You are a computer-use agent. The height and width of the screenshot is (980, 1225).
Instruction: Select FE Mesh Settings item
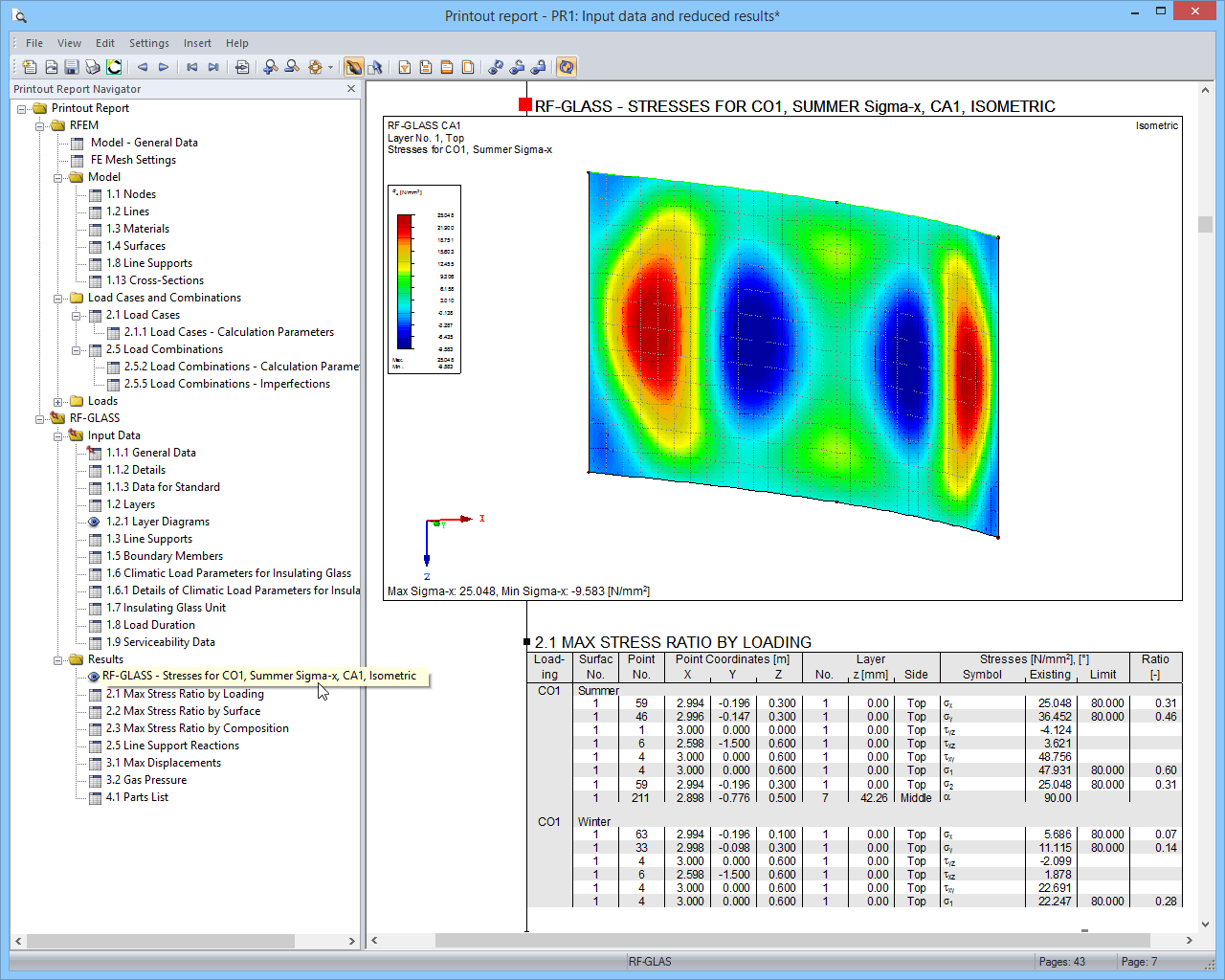(133, 160)
